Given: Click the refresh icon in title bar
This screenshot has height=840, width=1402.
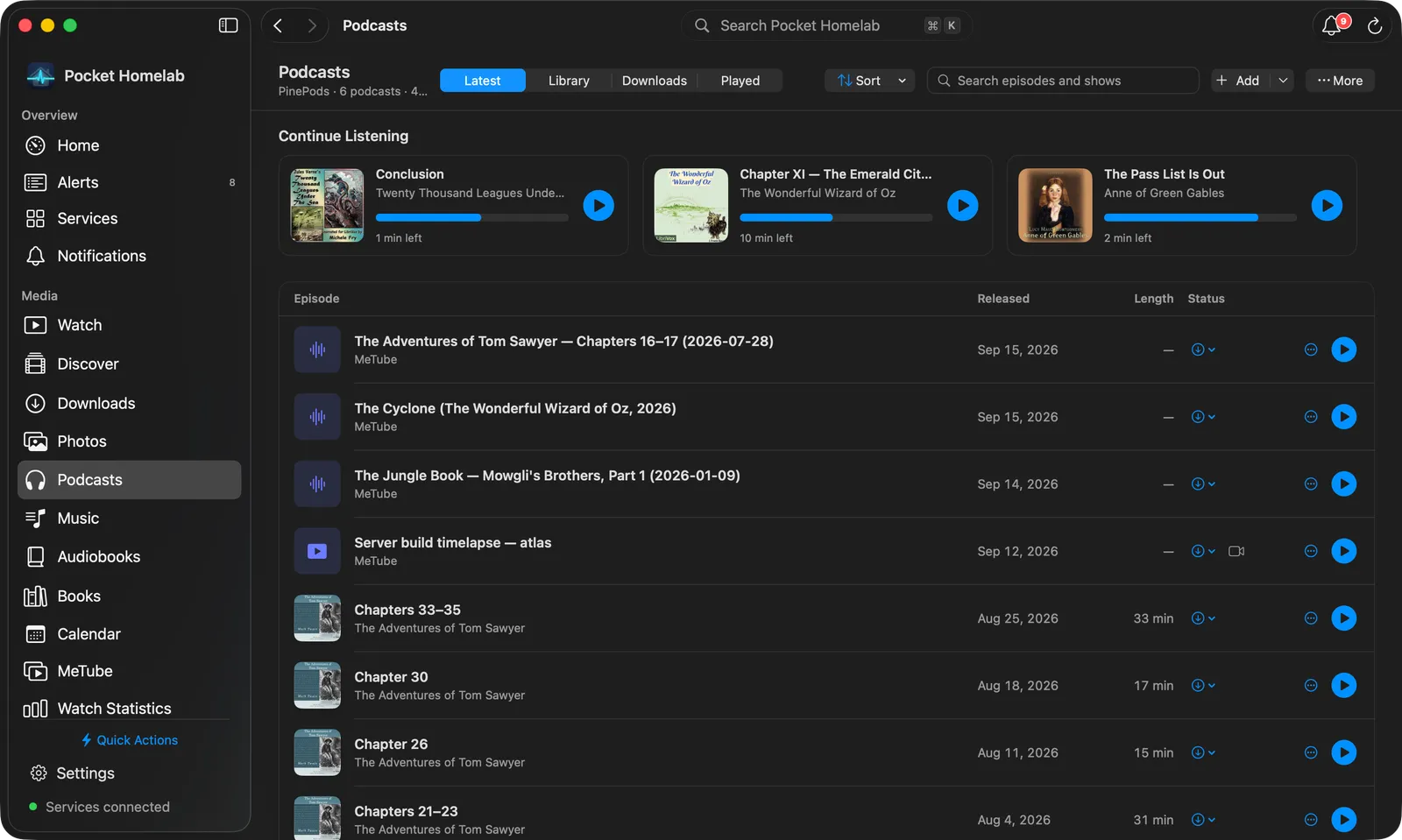Looking at the screenshot, I should pyautogui.click(x=1374, y=26).
